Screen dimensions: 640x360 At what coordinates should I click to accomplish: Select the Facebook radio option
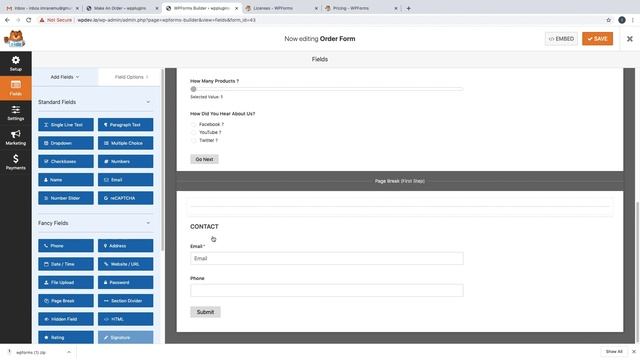coord(193,124)
